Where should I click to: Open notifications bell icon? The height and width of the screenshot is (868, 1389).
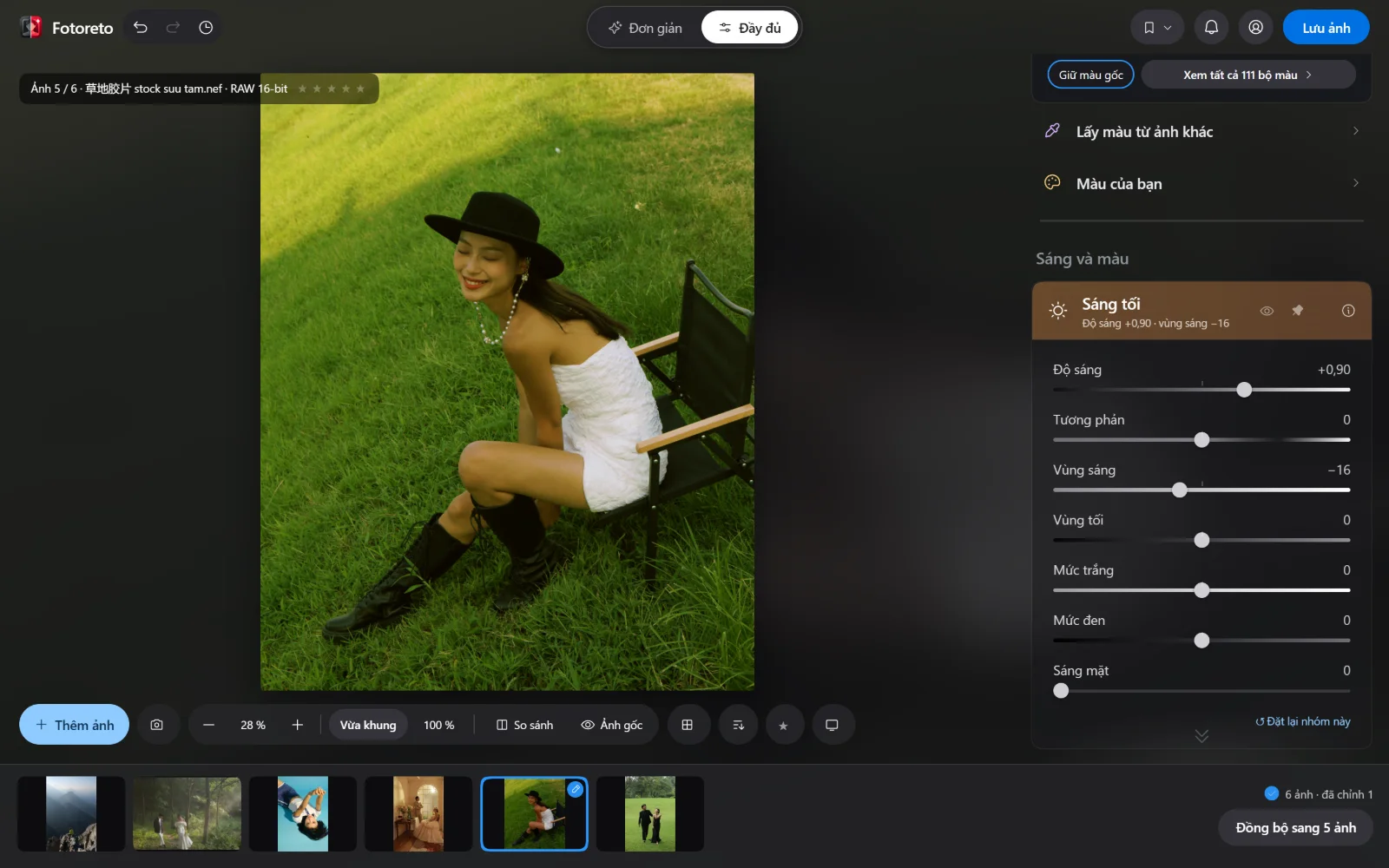pyautogui.click(x=1211, y=27)
